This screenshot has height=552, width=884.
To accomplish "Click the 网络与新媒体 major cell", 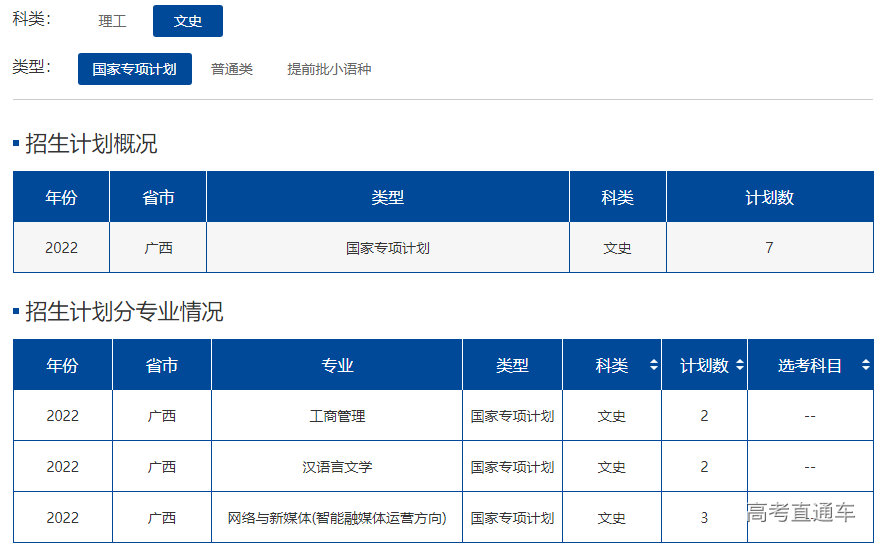I will (337, 518).
